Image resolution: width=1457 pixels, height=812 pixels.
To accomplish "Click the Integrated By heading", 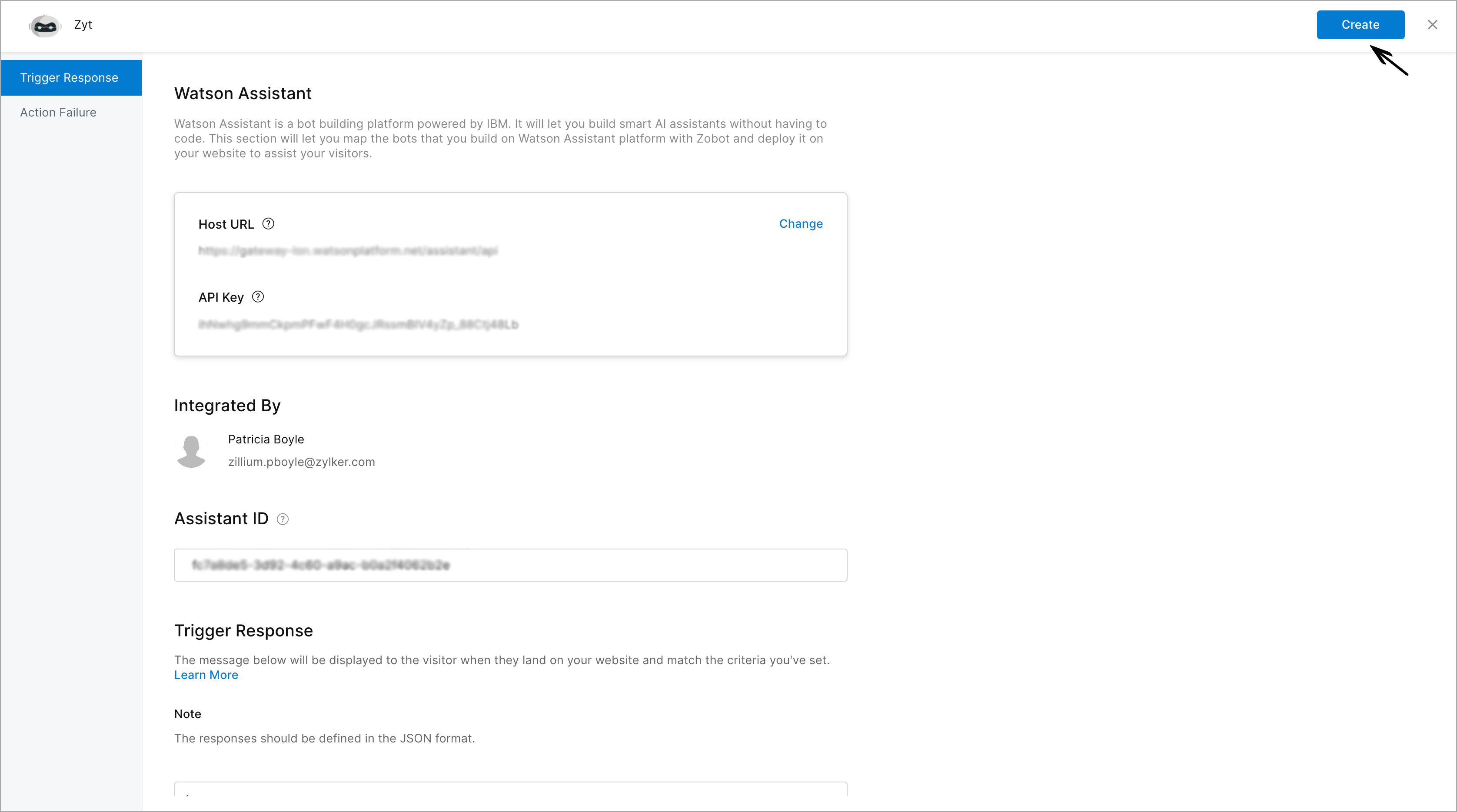I will click(x=227, y=406).
